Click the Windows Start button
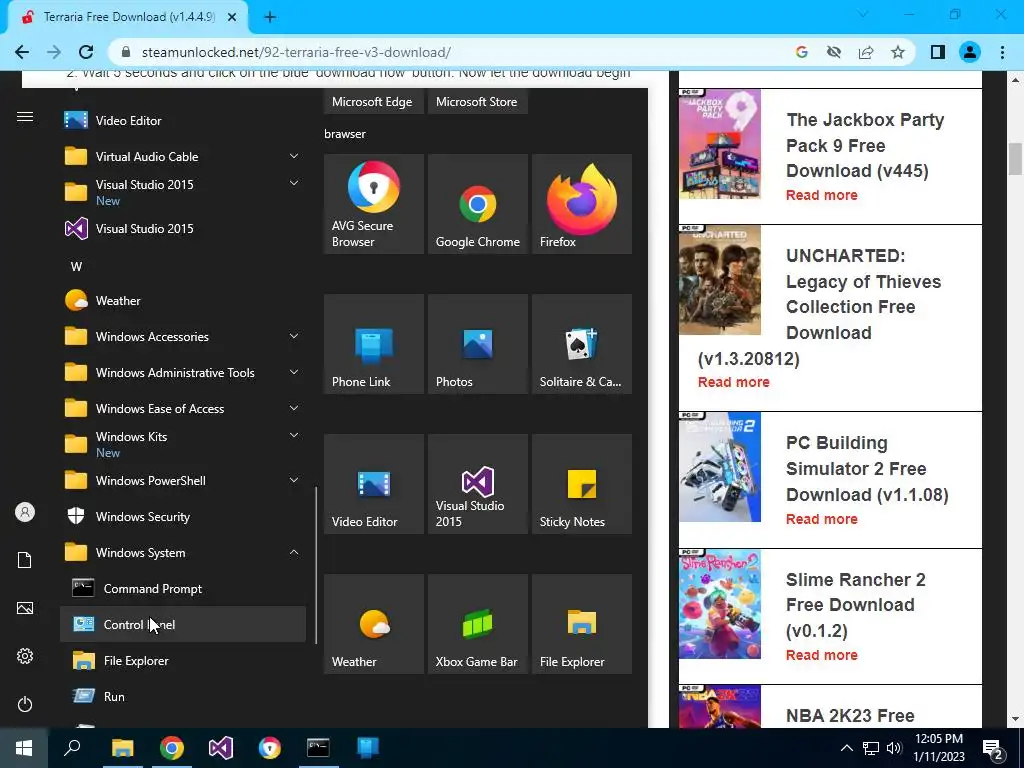This screenshot has width=1024, height=768. coord(24,748)
